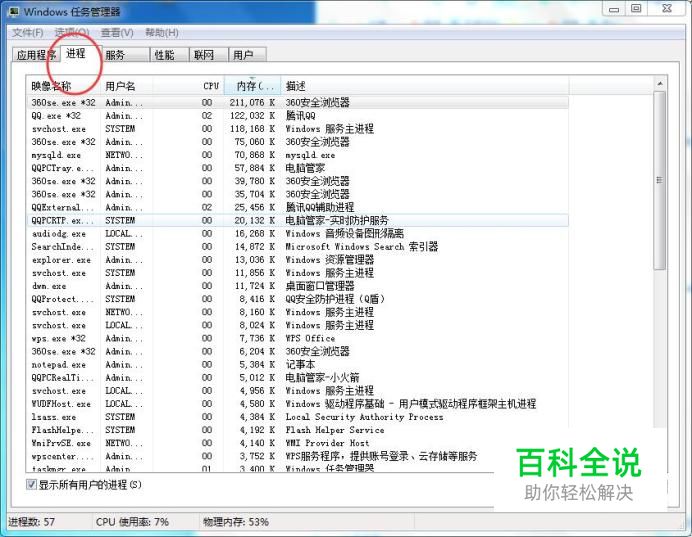Sort by 用户名 column header
Image resolution: width=692 pixels, height=537 pixels.
click(127, 86)
